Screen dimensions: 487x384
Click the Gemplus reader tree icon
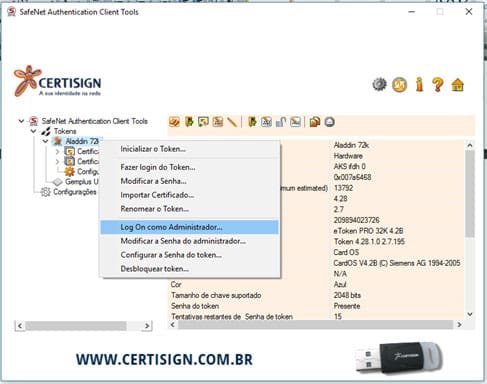point(58,182)
